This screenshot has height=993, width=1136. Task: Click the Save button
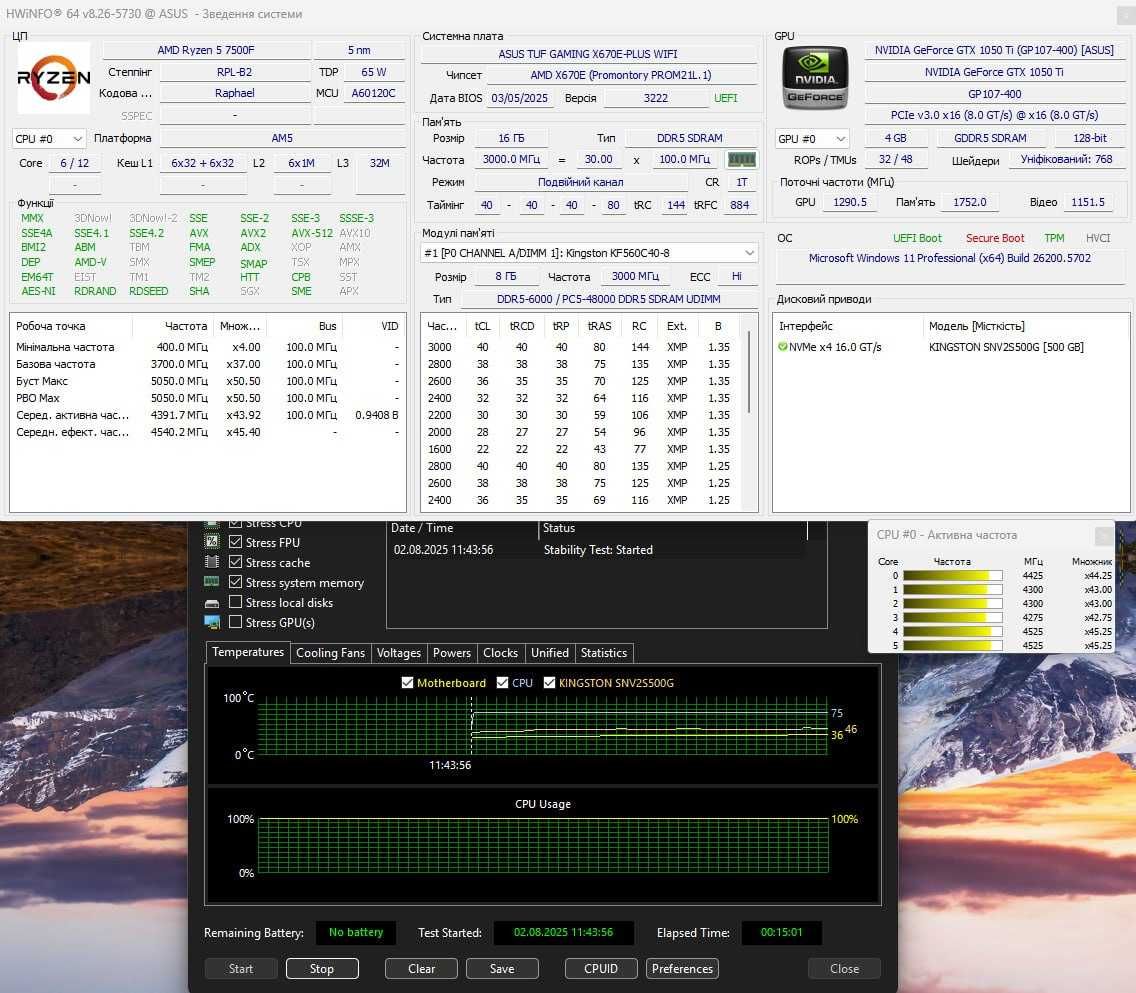coord(502,968)
